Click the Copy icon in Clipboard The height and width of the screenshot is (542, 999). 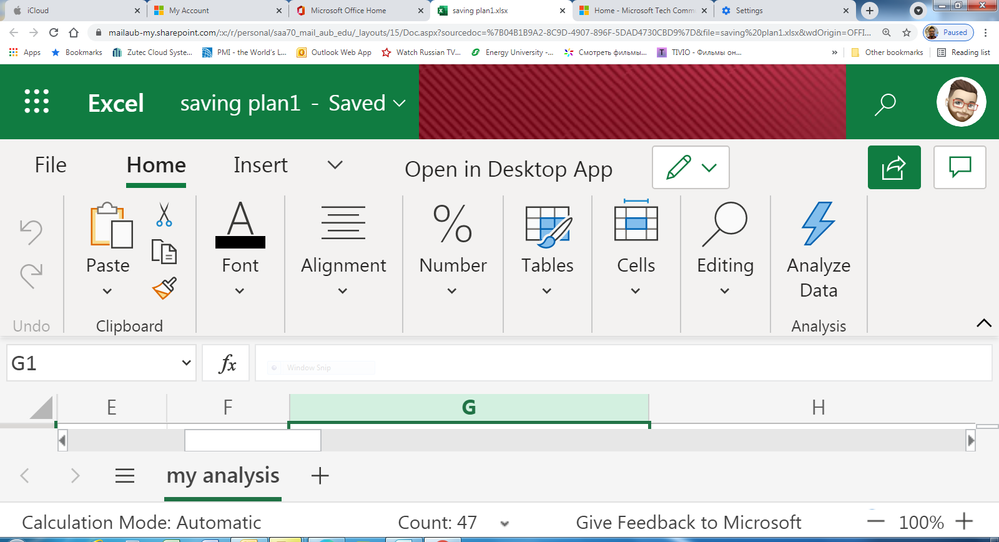coord(164,252)
